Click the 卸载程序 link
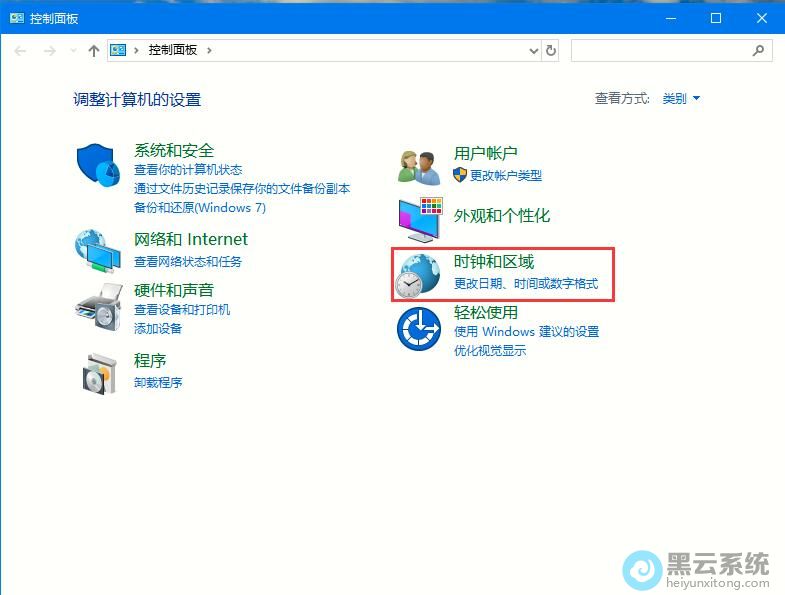The image size is (785, 595). (158, 382)
